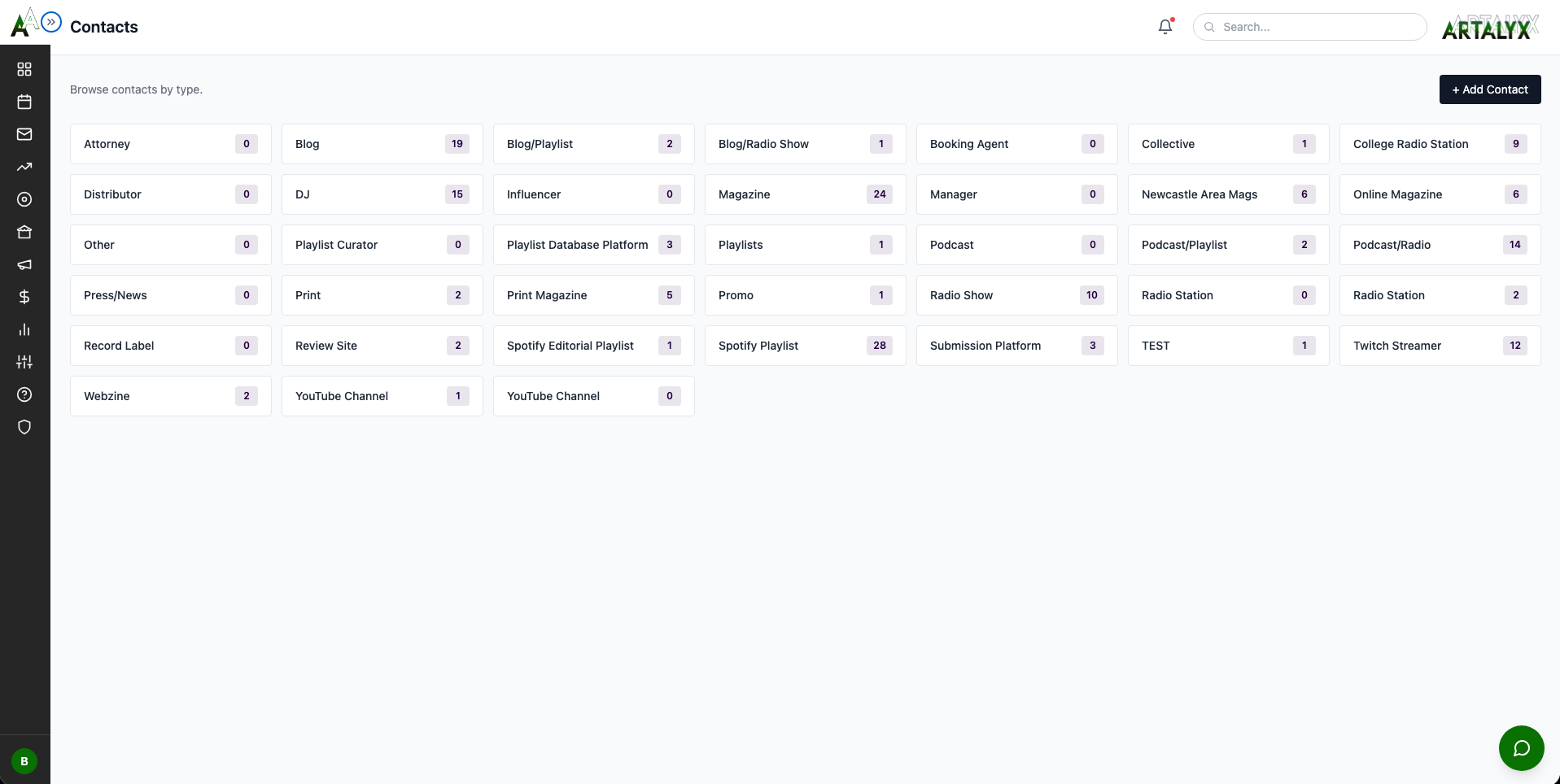Open the Magazine contact type card
The width and height of the screenshot is (1560, 784).
[806, 194]
